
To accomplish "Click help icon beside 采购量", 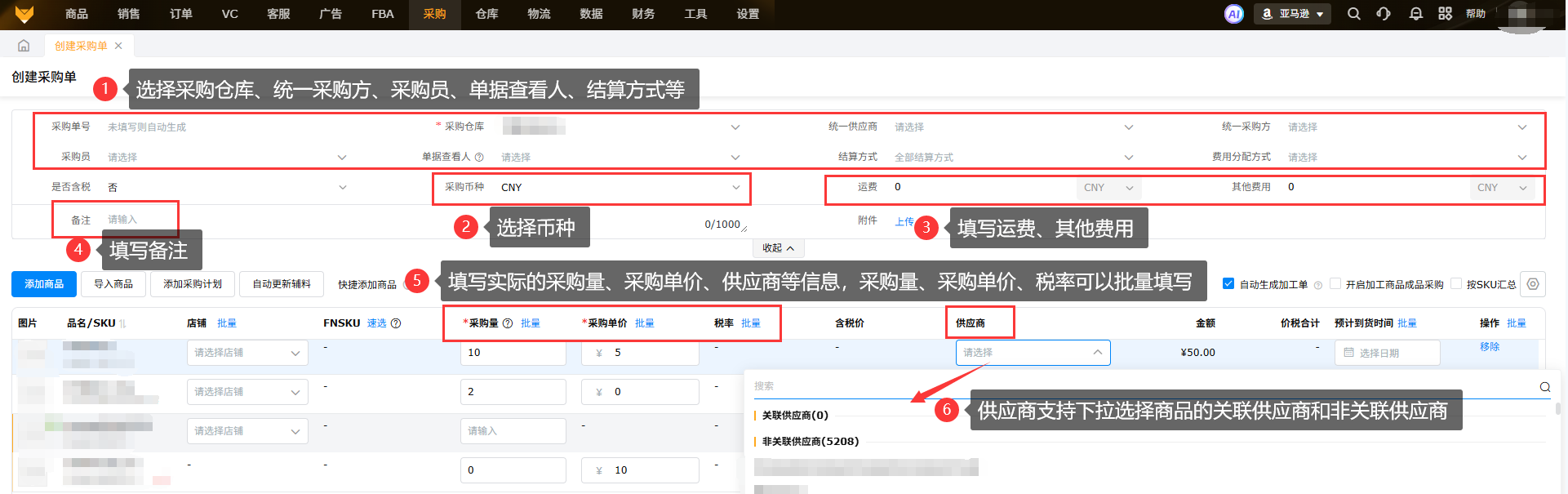I will coord(508,323).
